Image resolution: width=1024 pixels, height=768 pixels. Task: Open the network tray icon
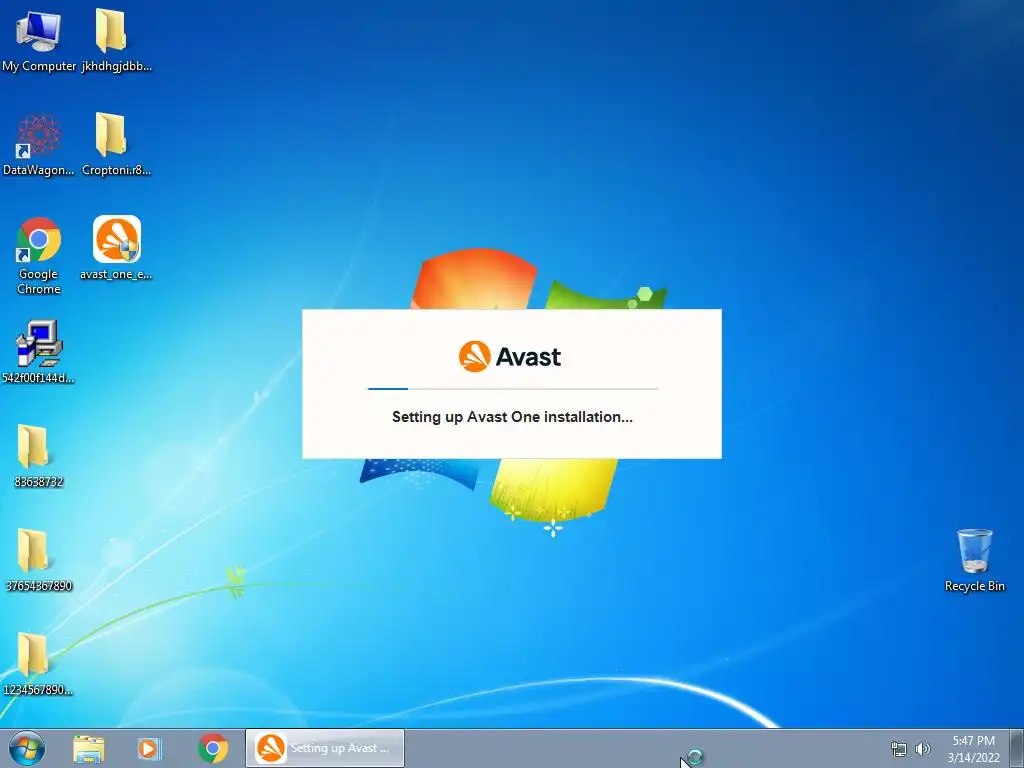(x=899, y=749)
